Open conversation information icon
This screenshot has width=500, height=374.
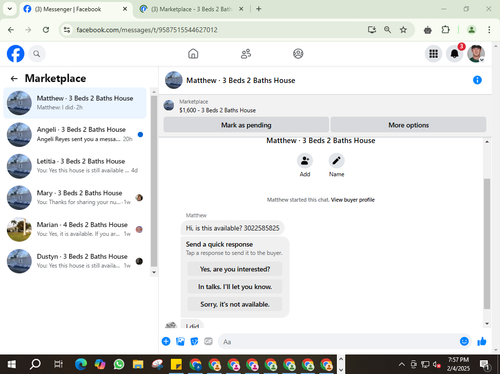click(x=477, y=80)
